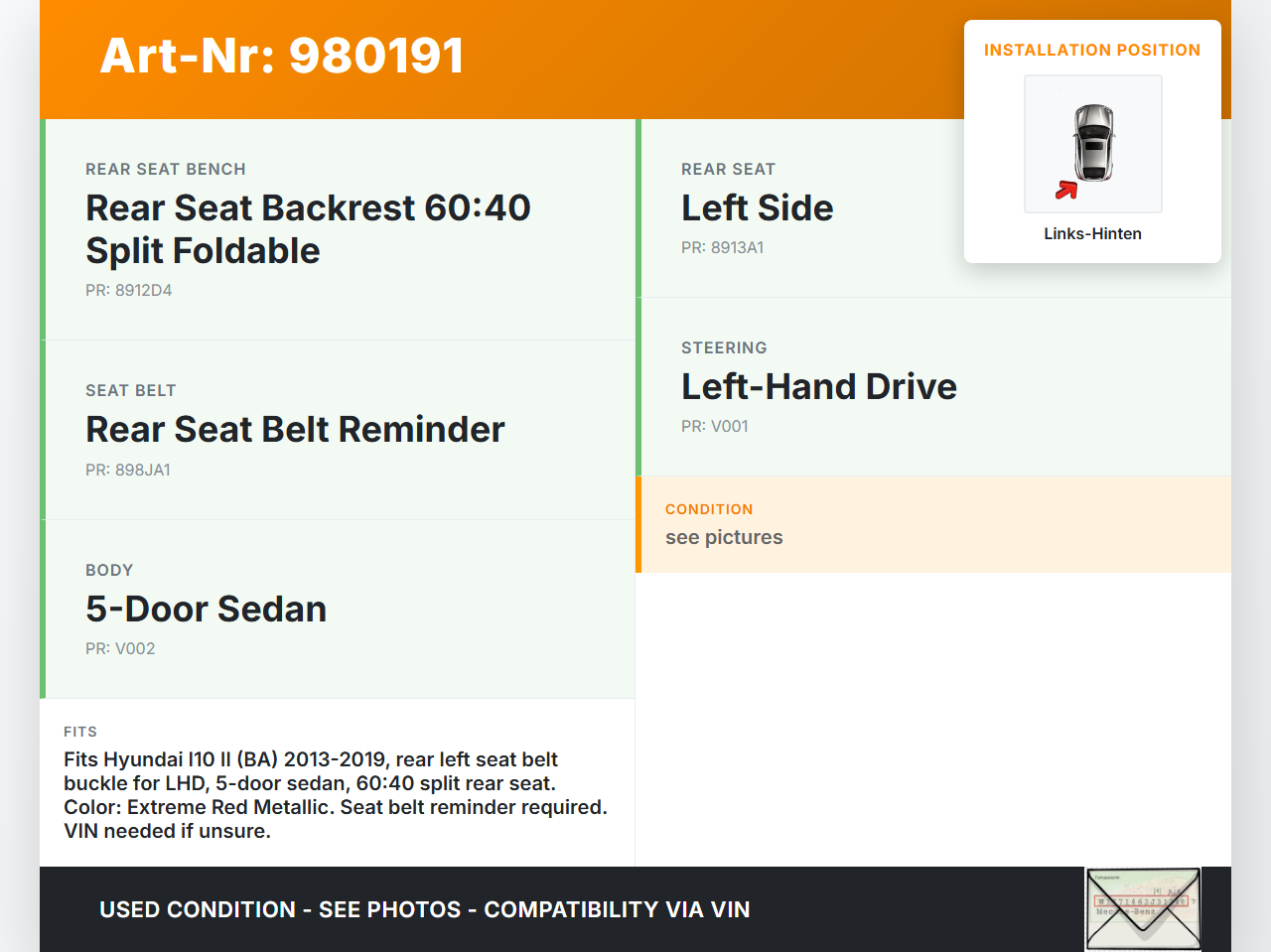
Task: Select the 5-Door Sedan body entry
Action: point(207,610)
